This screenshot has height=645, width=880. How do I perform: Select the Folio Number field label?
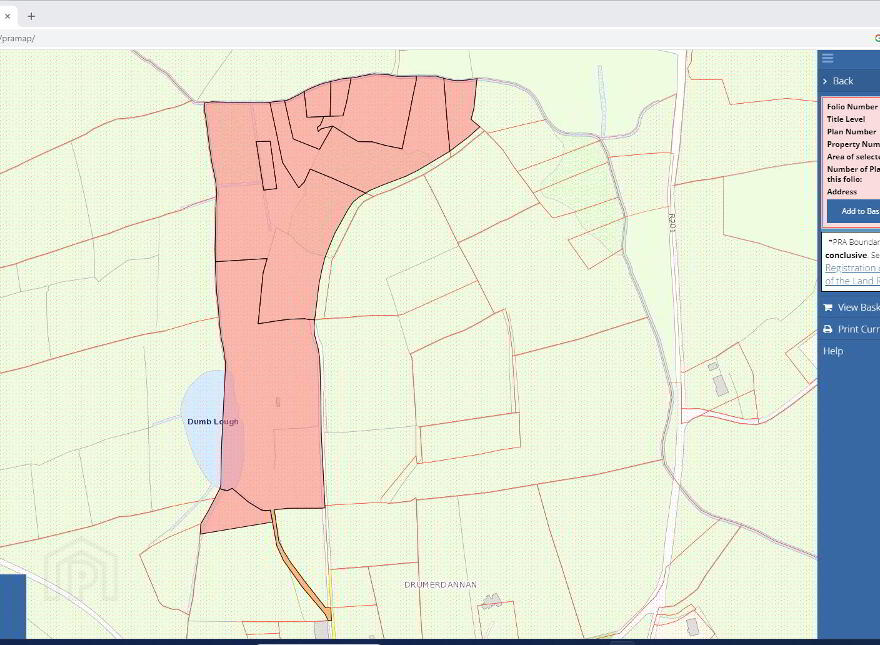852,107
